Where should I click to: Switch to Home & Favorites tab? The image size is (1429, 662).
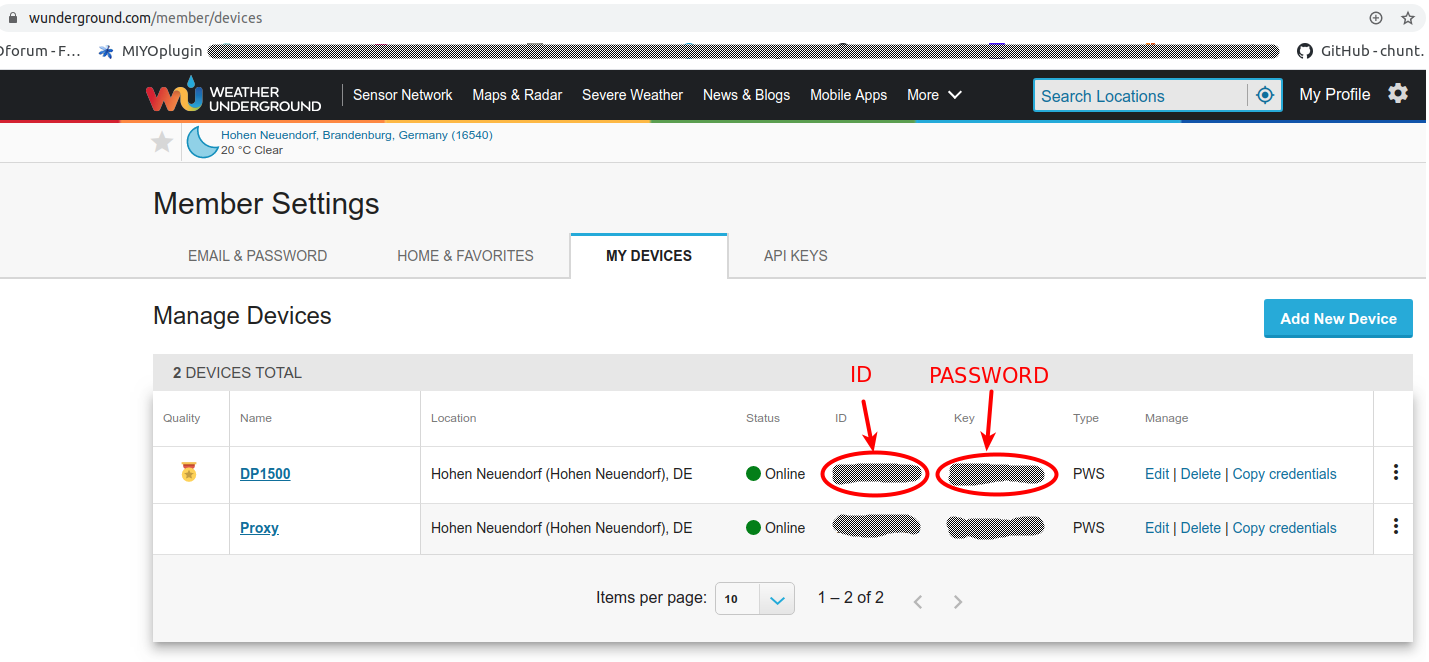point(465,256)
